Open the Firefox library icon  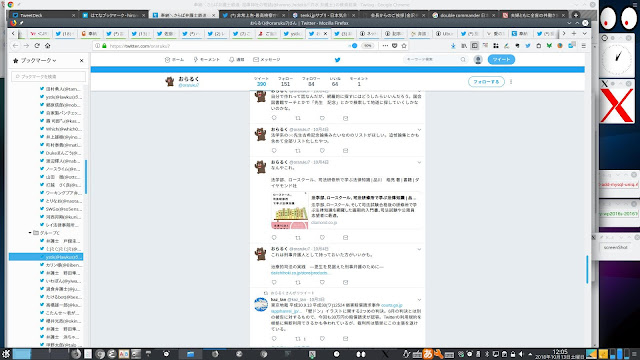464,46
